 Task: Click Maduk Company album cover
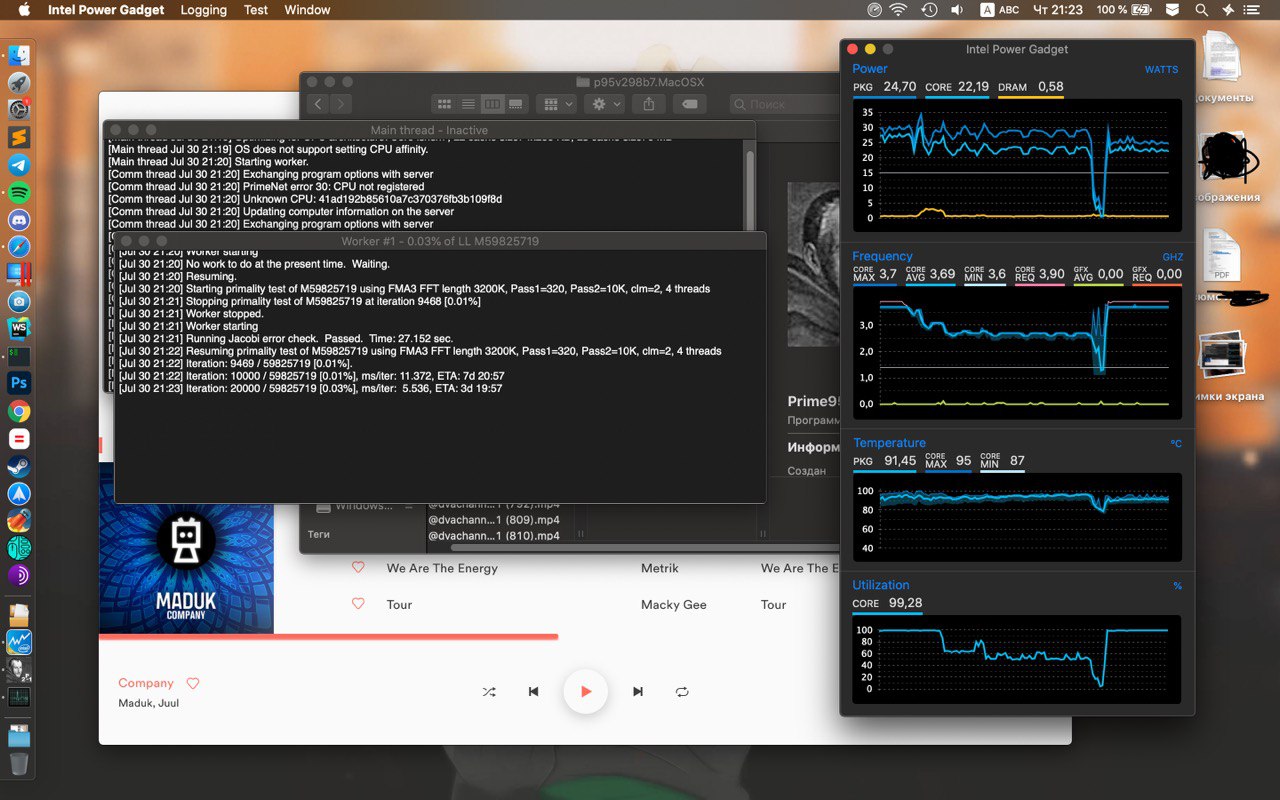click(186, 548)
